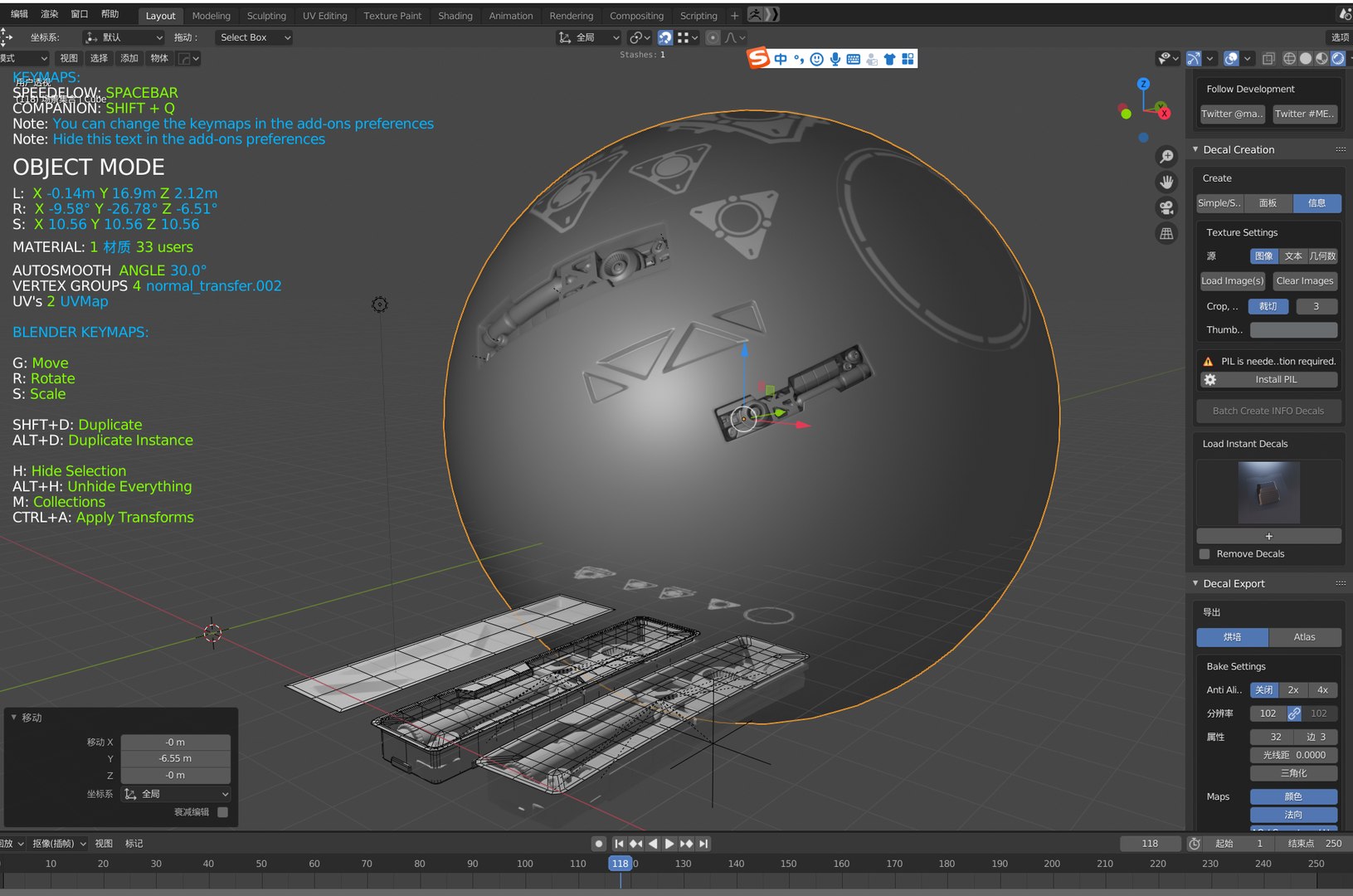The image size is (1353, 896).
Task: Switch to the Modeling workspace tab
Action: click(211, 16)
